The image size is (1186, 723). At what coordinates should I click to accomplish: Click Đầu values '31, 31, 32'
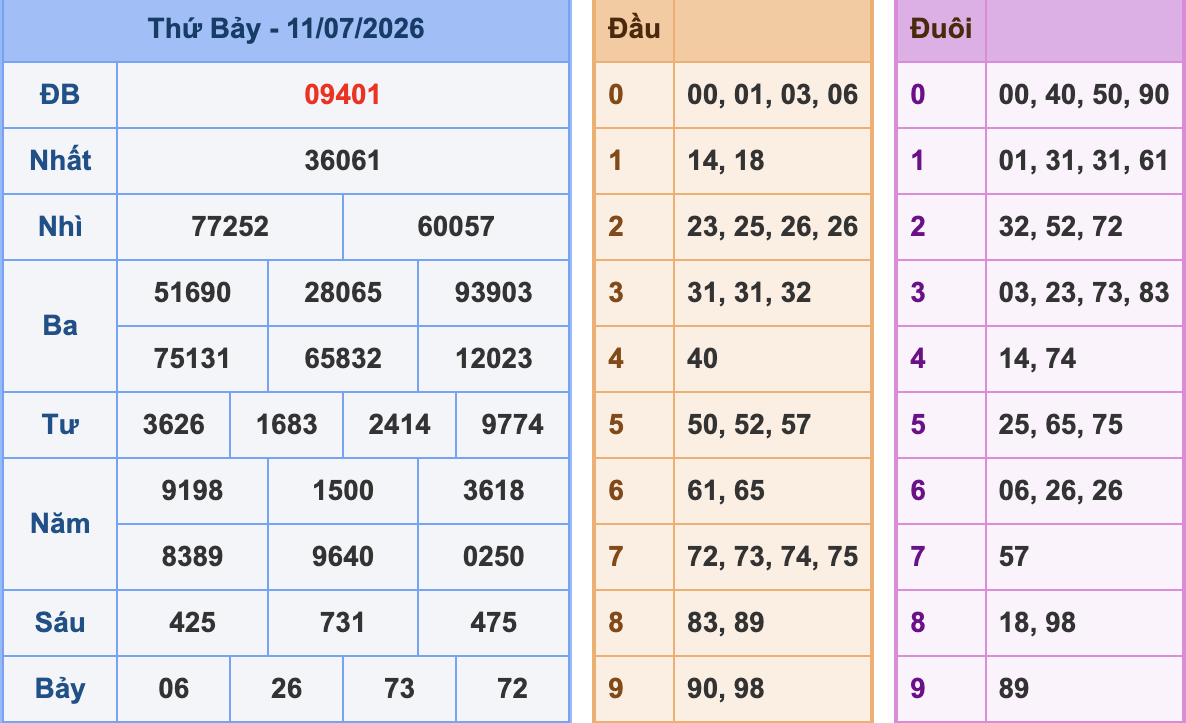(749, 293)
